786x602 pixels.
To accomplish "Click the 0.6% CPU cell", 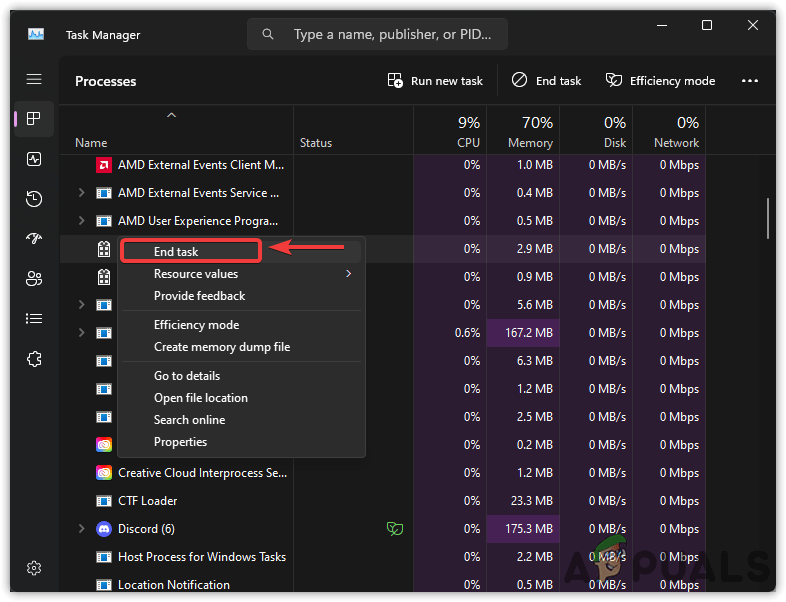I will pos(450,333).
